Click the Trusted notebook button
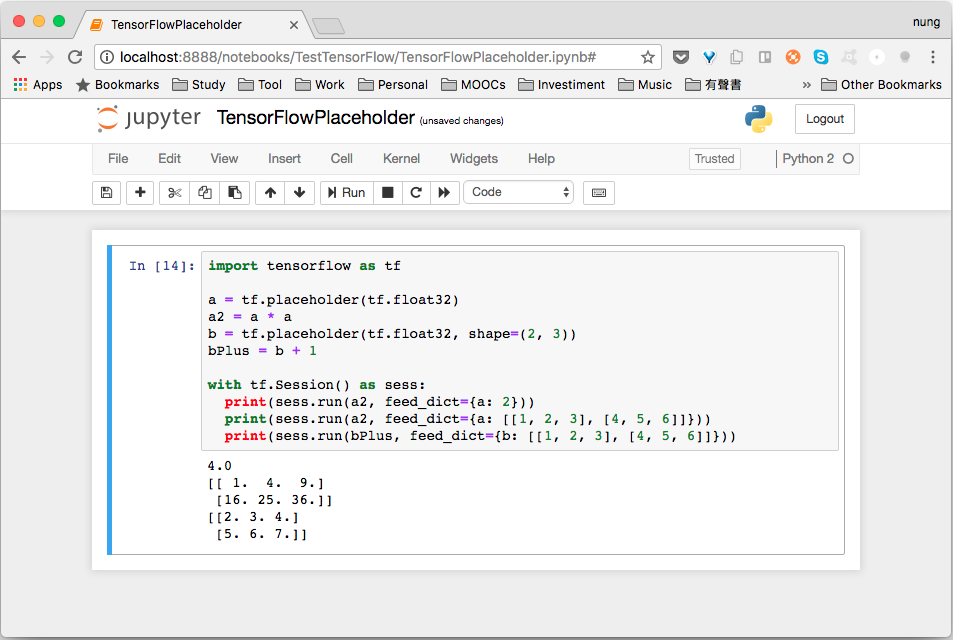Screen dimensions: 953x640 (x=715, y=159)
